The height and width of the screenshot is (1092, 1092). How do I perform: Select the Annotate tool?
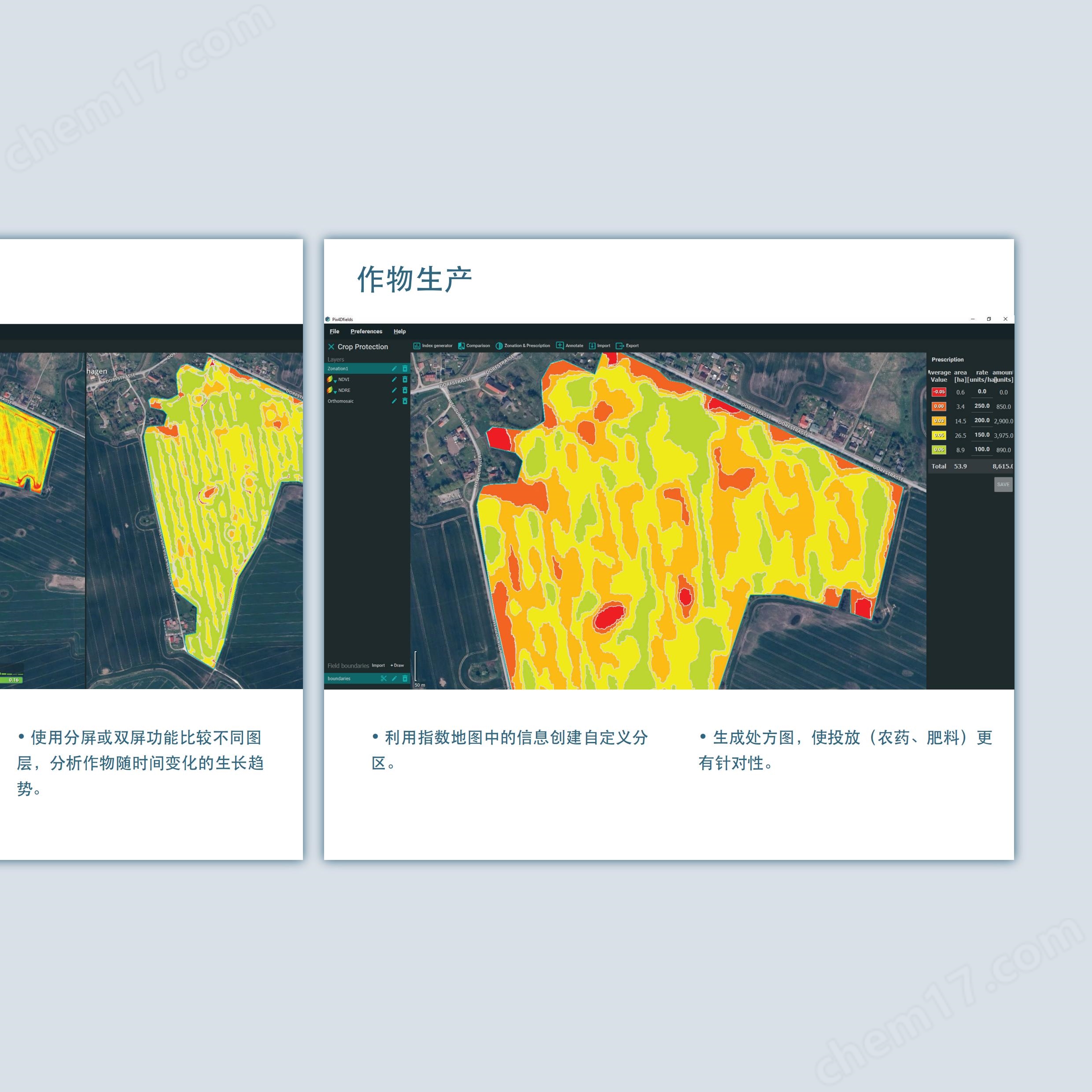tap(570, 345)
